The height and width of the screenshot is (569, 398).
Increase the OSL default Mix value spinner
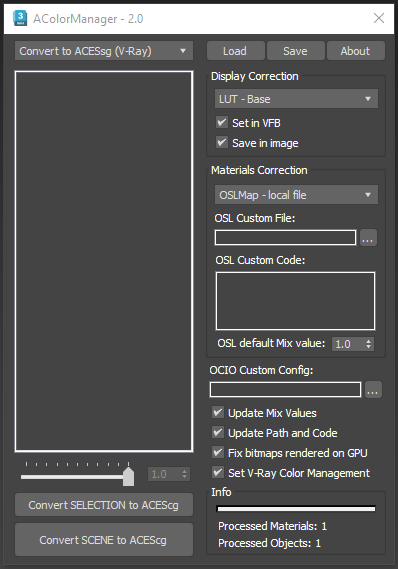pos(368,341)
